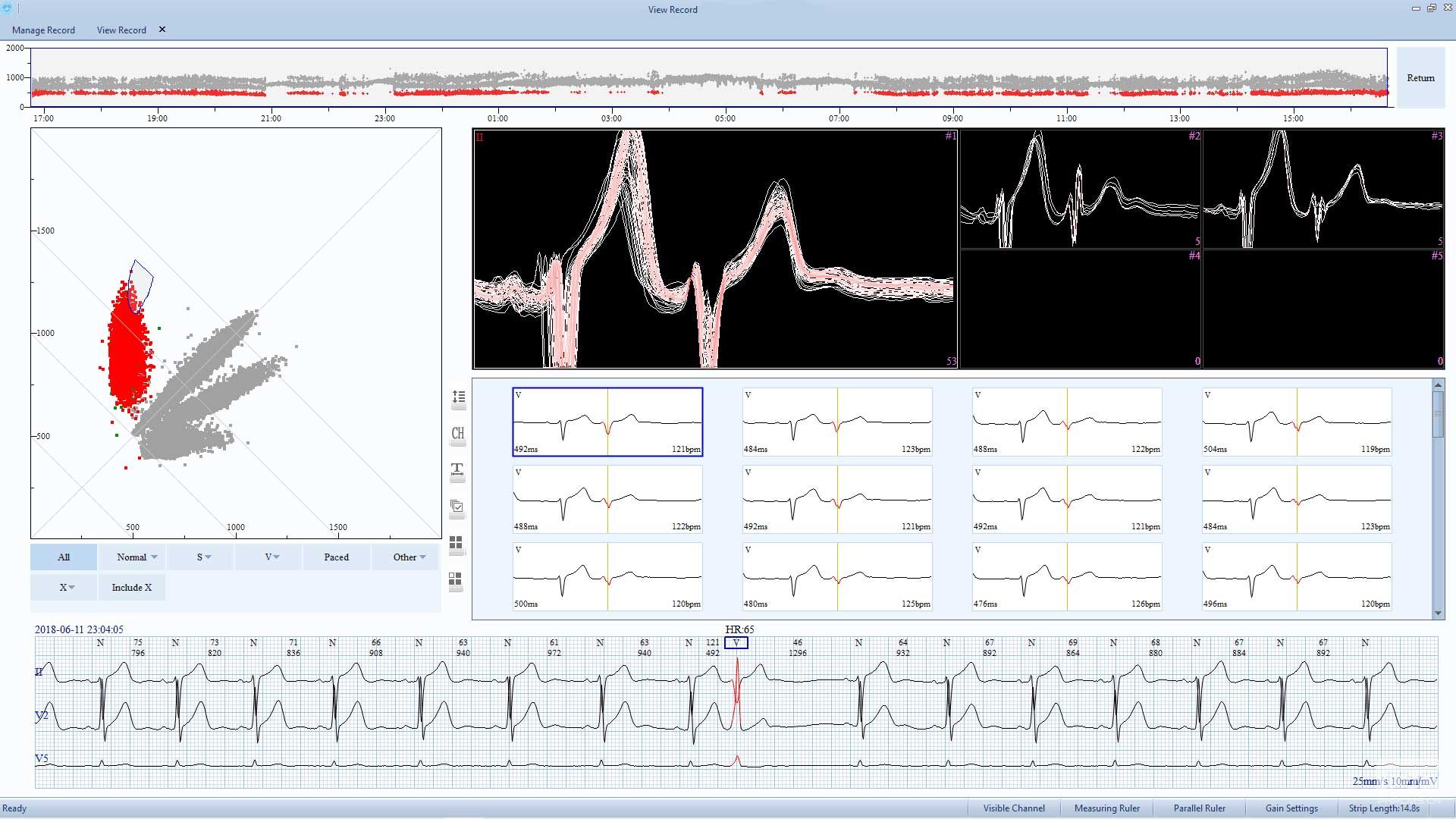Select empty template slot #5
This screenshot has width=1456, height=819.
(x=1323, y=309)
